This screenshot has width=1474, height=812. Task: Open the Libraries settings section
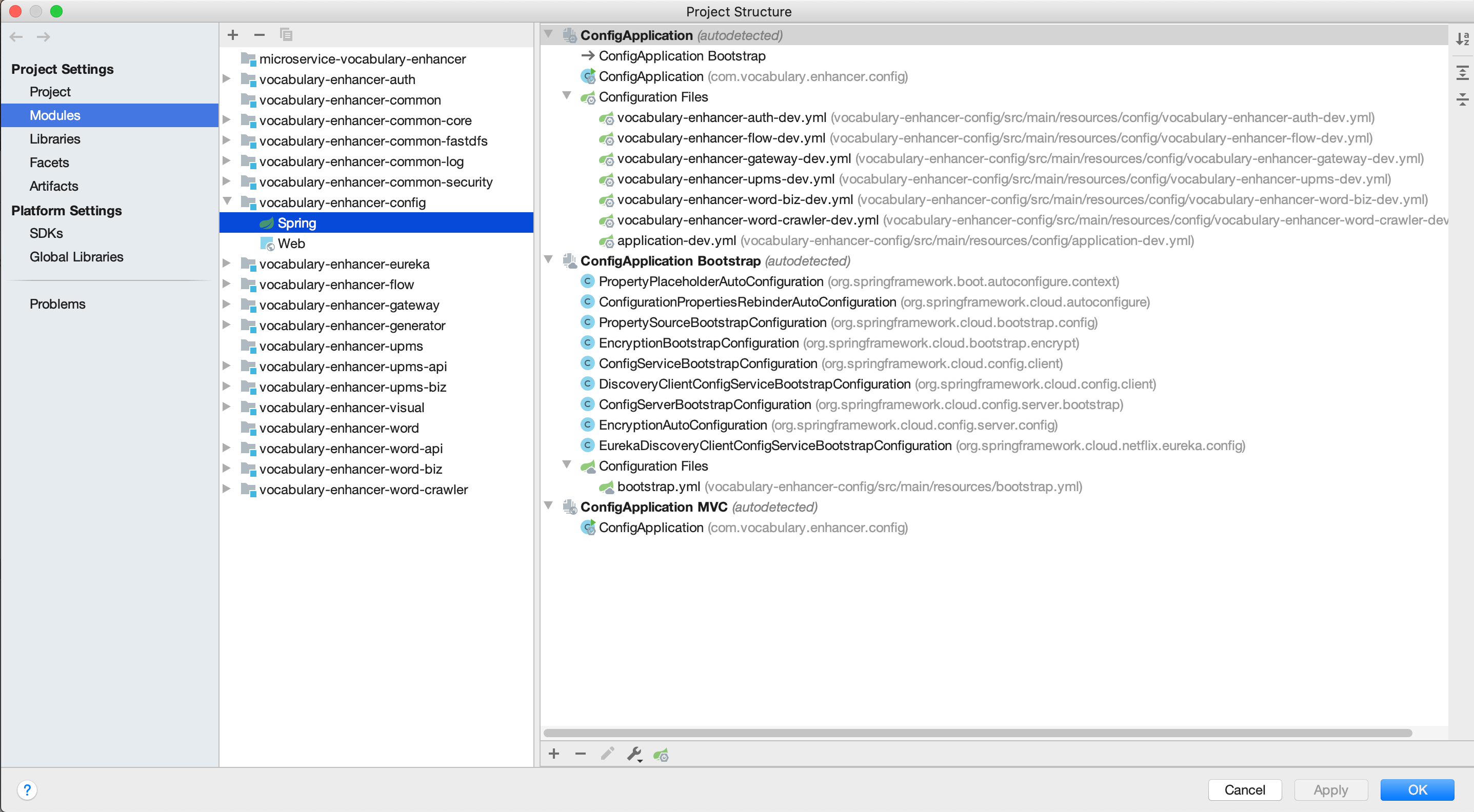pyautogui.click(x=55, y=139)
